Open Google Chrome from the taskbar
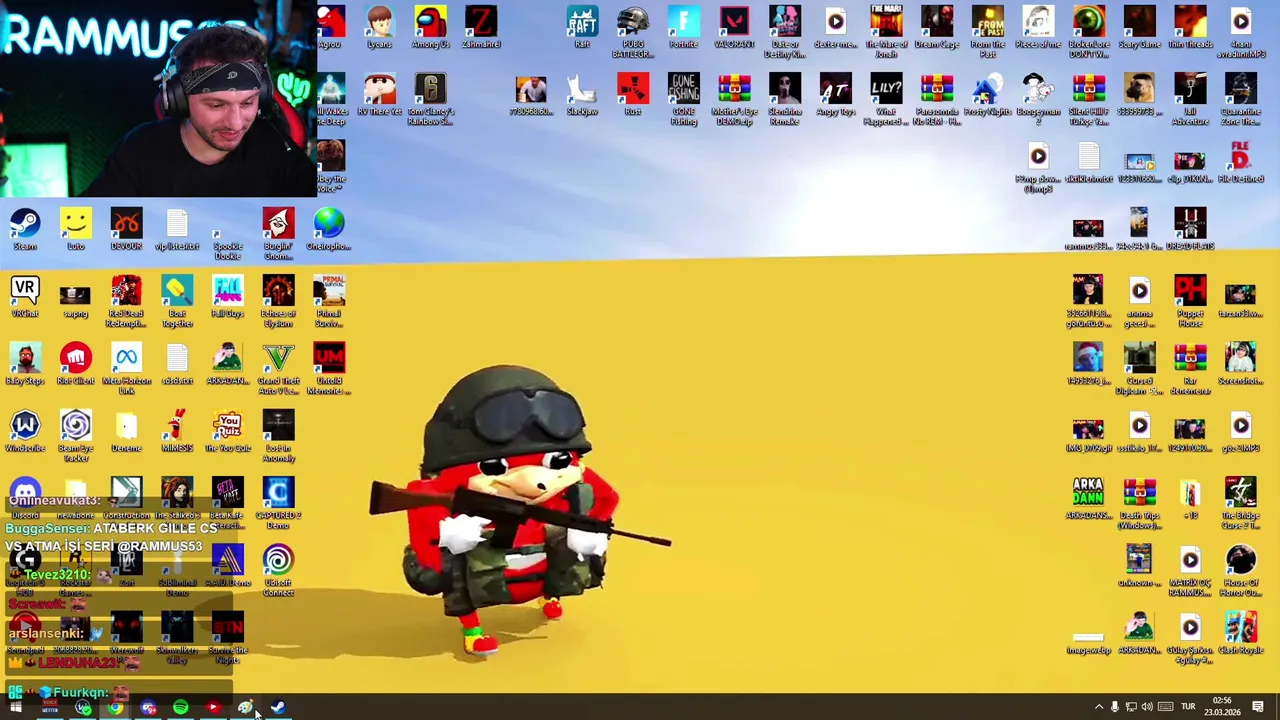Viewport: 1280px width, 720px height. point(116,708)
